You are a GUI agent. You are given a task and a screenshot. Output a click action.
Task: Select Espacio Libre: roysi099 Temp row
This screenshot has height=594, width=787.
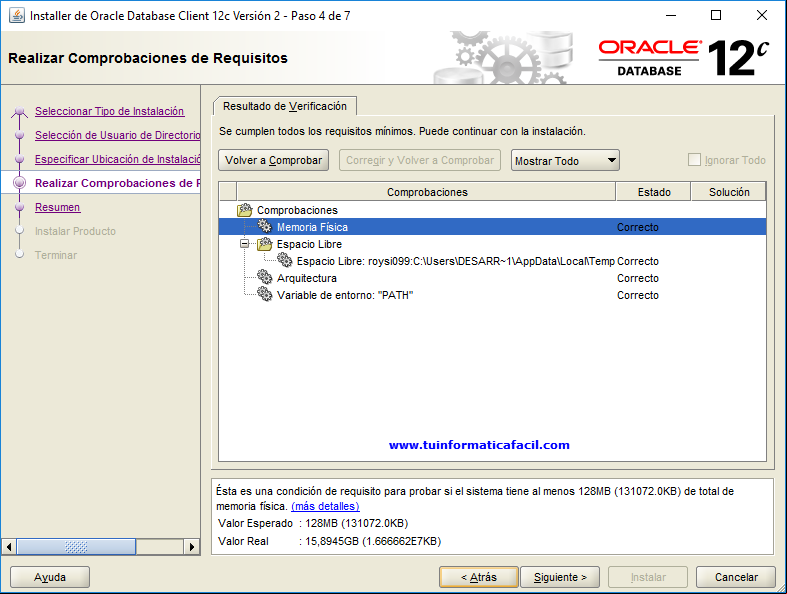click(492, 261)
